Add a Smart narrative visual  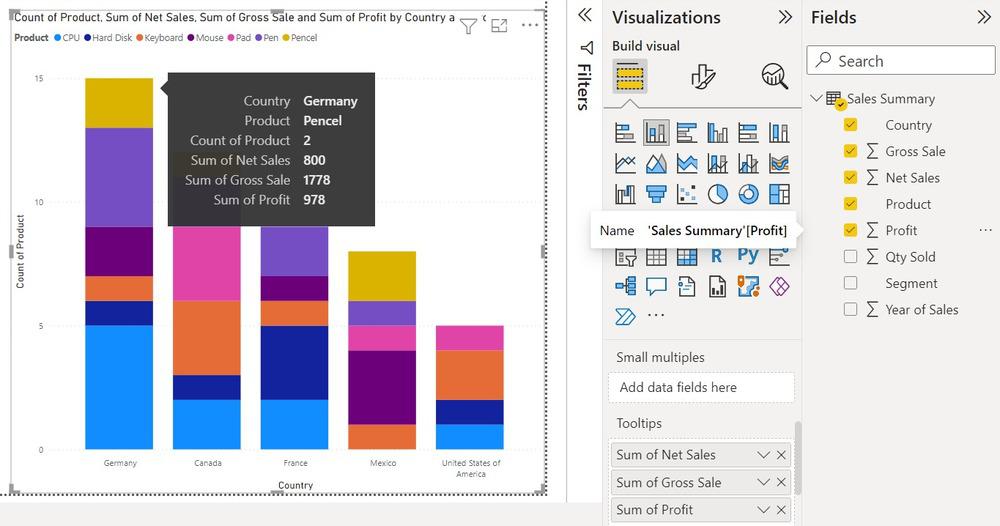point(687,286)
